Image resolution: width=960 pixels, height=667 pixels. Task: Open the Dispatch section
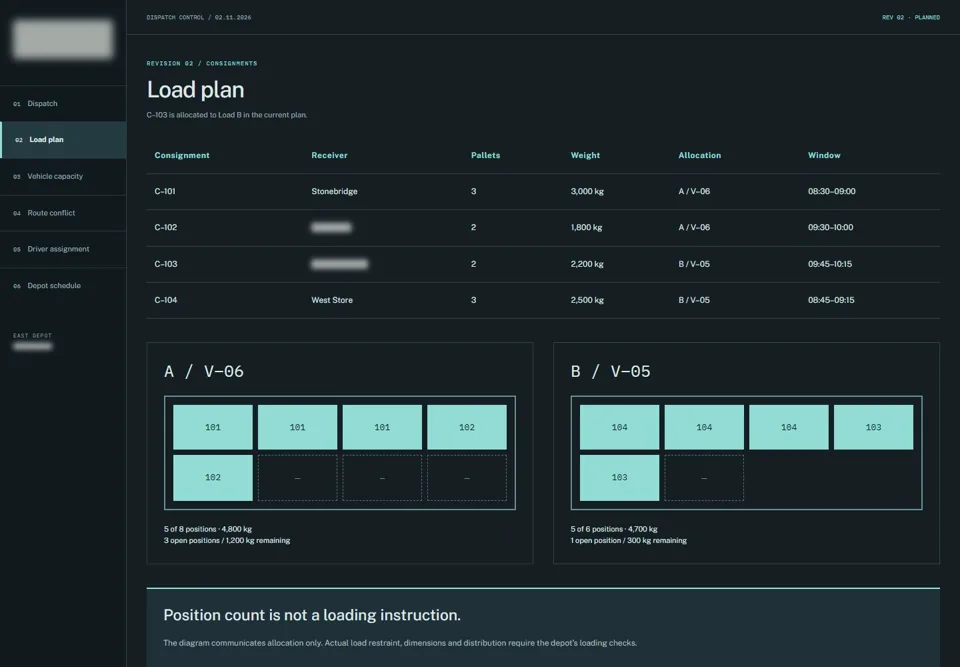point(63,104)
